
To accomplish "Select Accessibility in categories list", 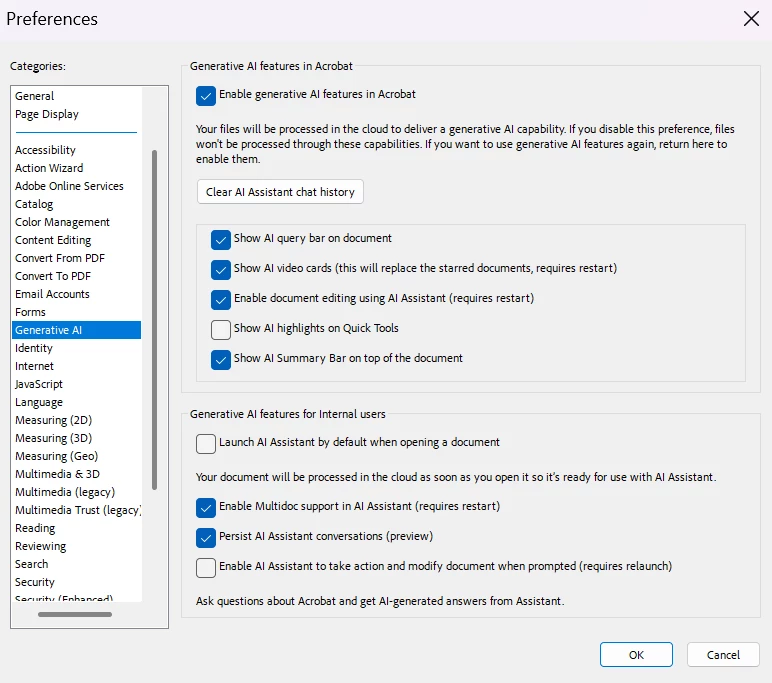I will click(x=76, y=150).
